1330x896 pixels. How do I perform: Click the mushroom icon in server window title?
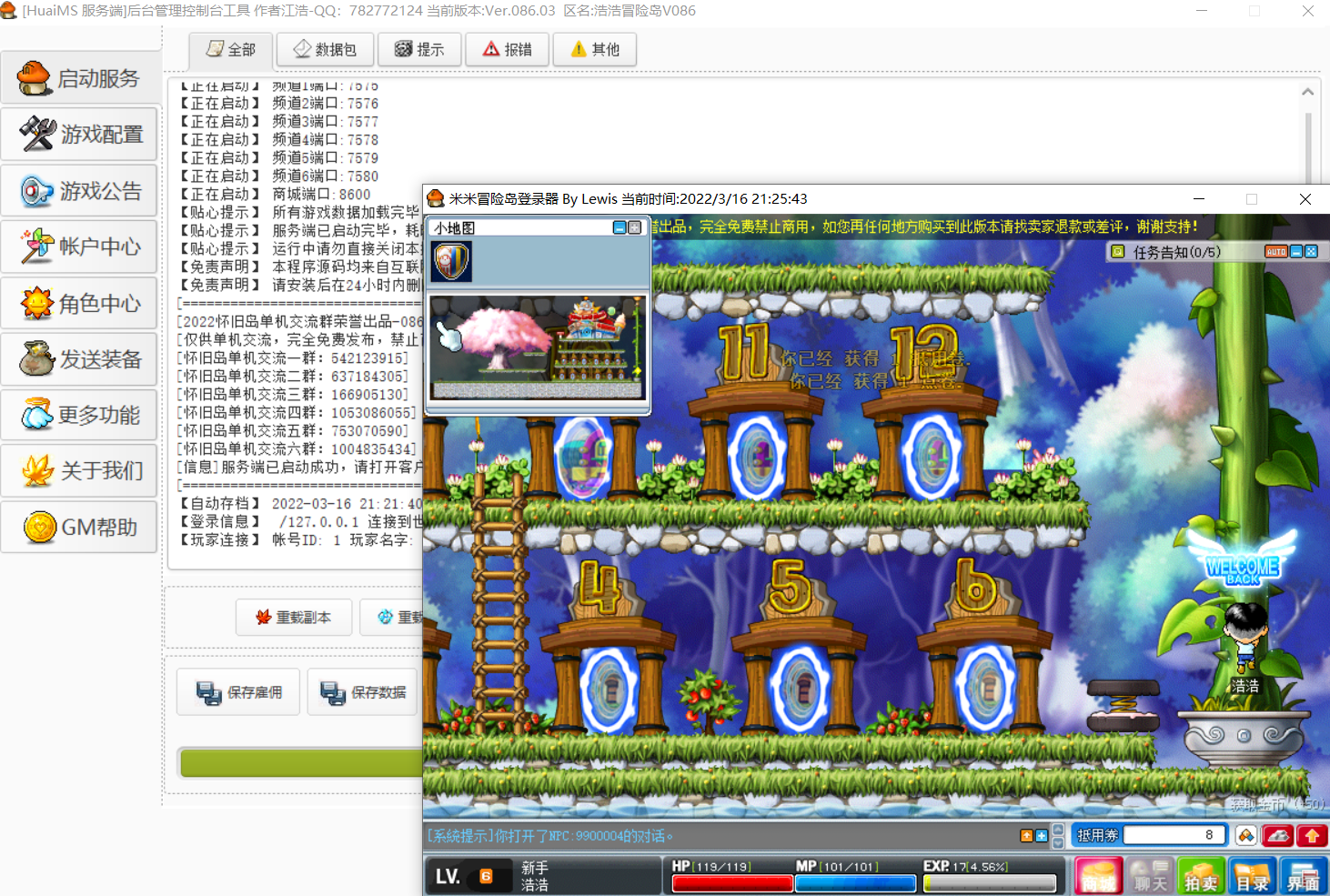[x=9, y=10]
